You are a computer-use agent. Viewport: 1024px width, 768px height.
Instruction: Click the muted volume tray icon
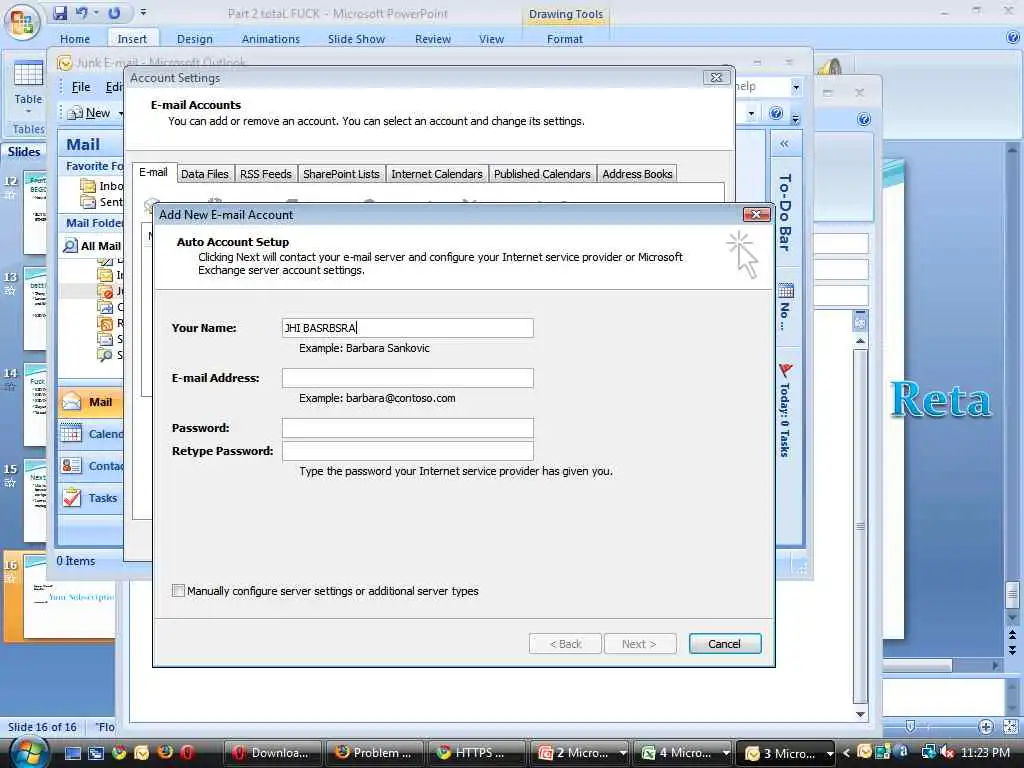click(947, 753)
